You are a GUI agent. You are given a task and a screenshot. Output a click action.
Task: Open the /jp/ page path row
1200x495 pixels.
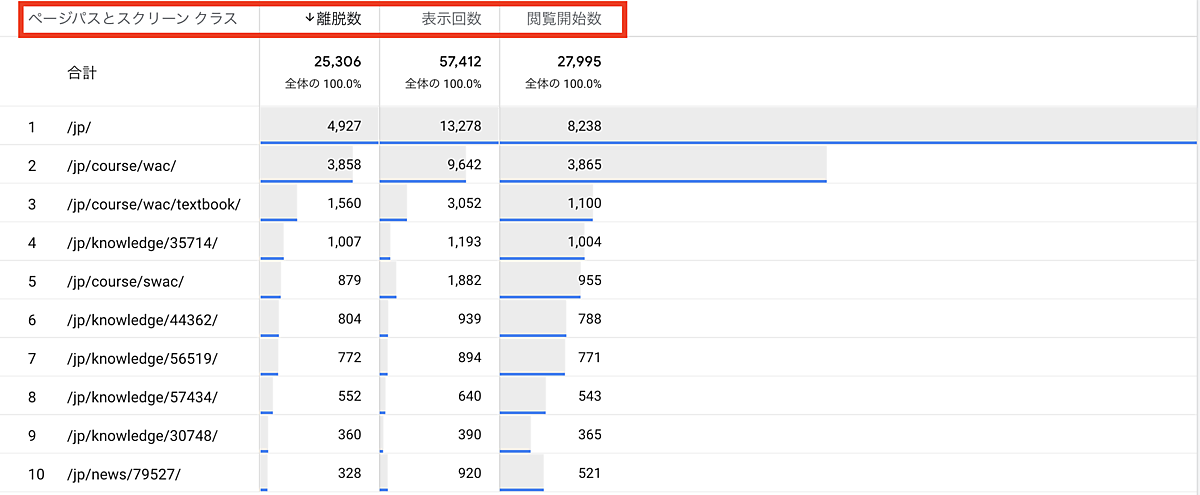[x=80, y=126]
